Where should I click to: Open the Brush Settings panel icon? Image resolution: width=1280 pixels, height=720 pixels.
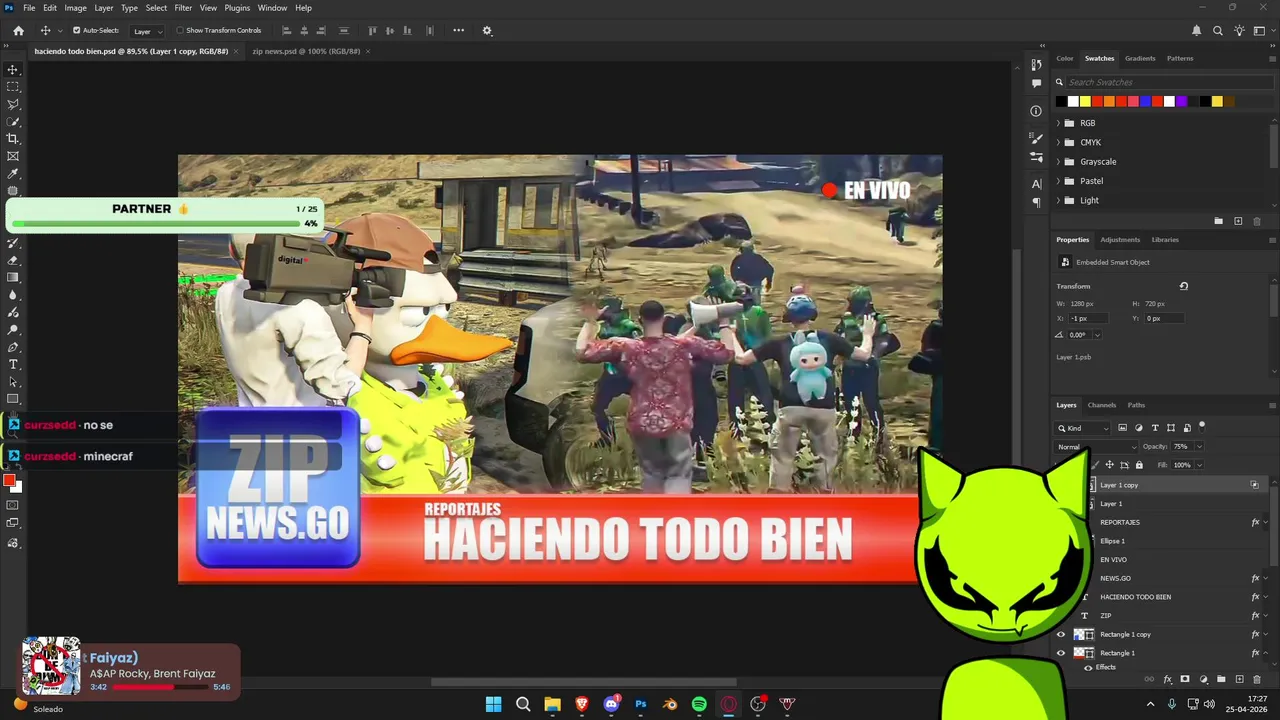[1036, 156]
